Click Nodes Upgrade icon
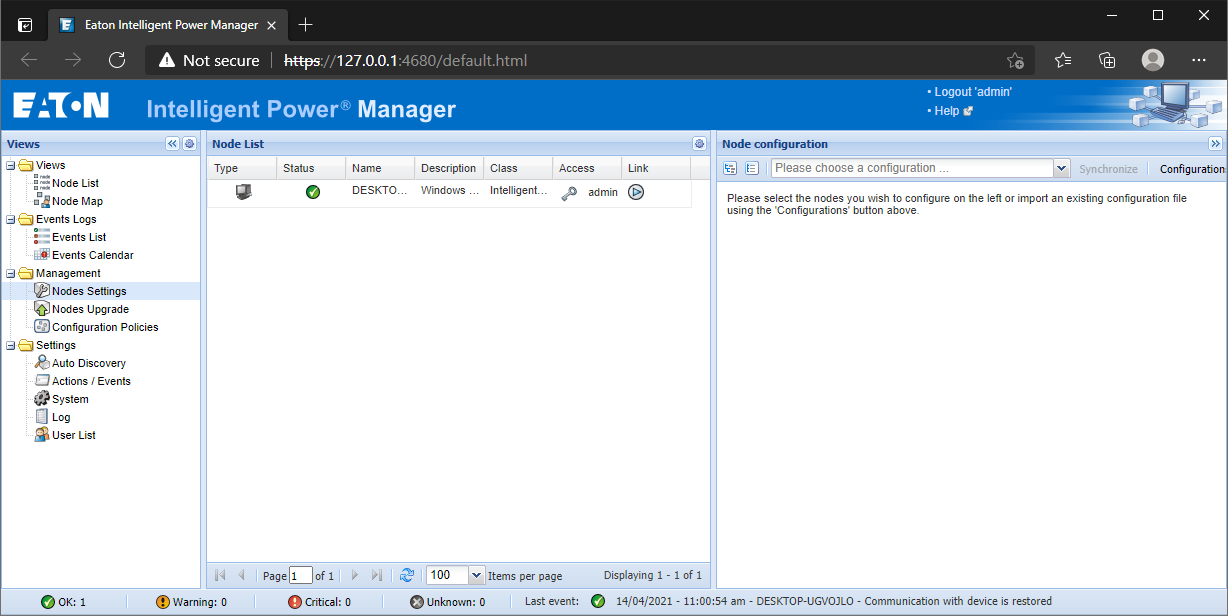Image resolution: width=1228 pixels, height=616 pixels. click(x=42, y=309)
